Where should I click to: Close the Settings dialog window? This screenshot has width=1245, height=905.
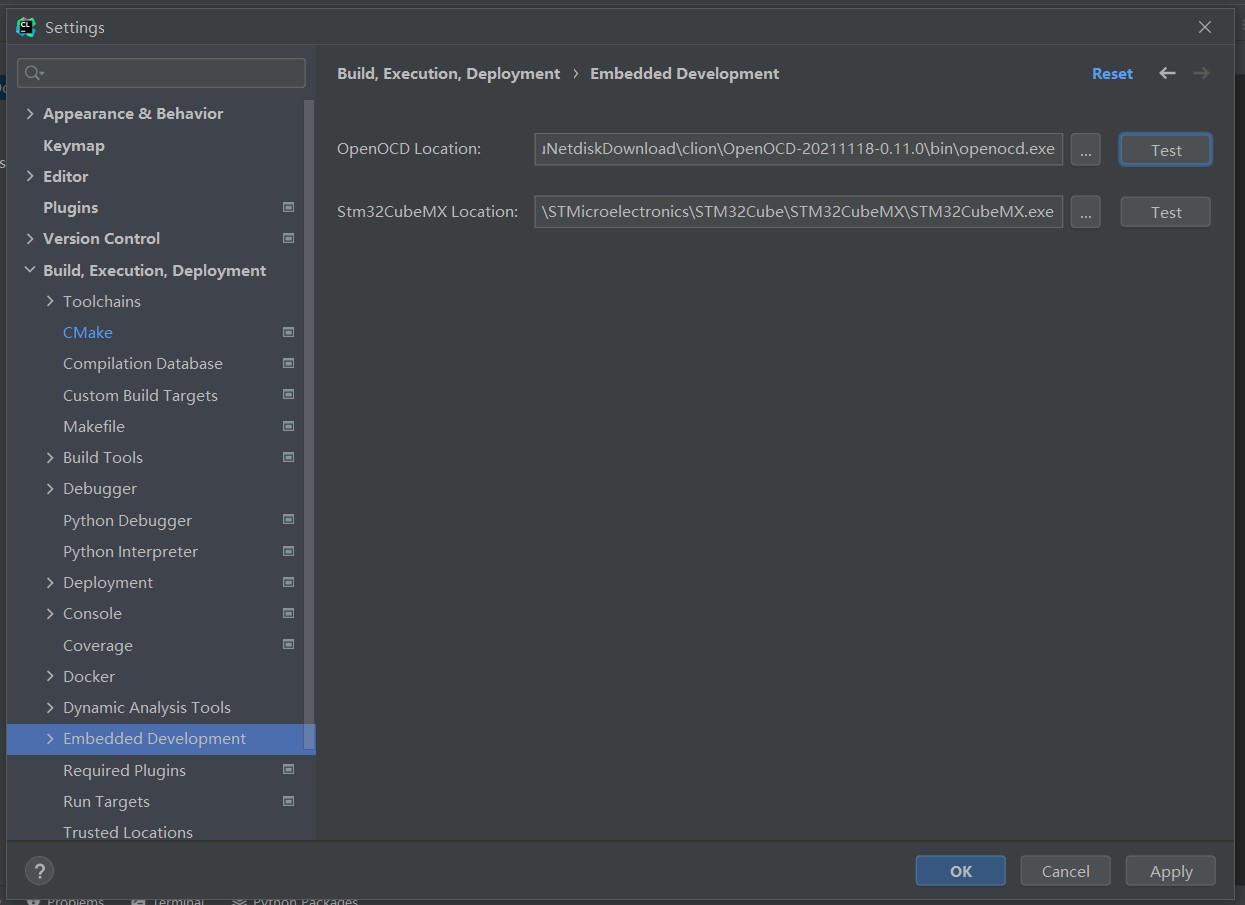pos(1205,27)
